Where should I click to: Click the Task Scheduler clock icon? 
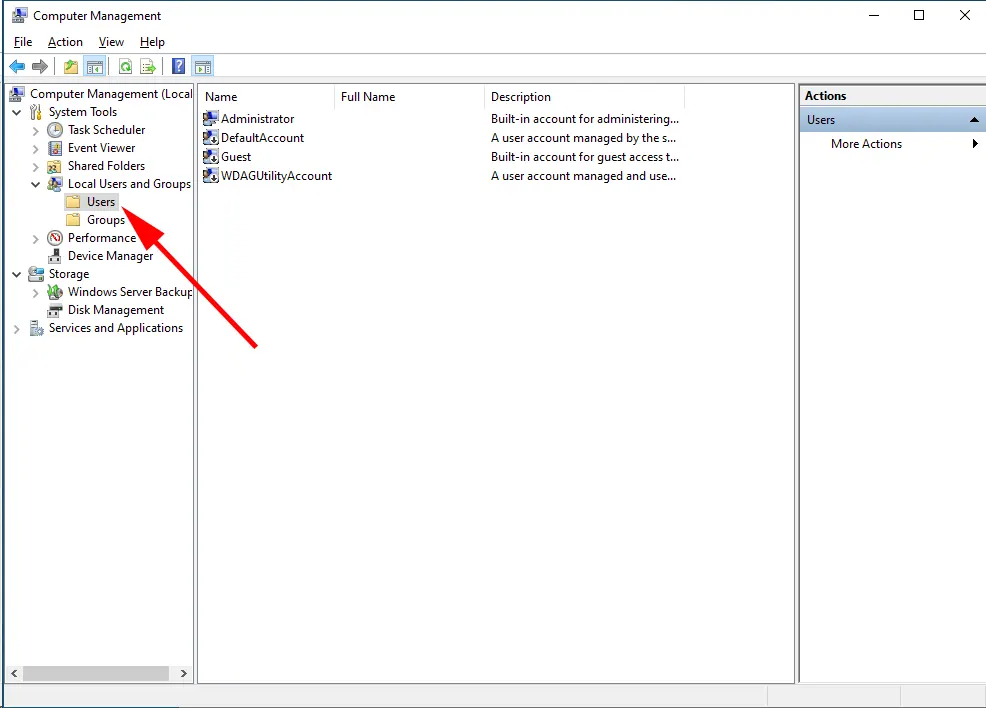[55, 130]
